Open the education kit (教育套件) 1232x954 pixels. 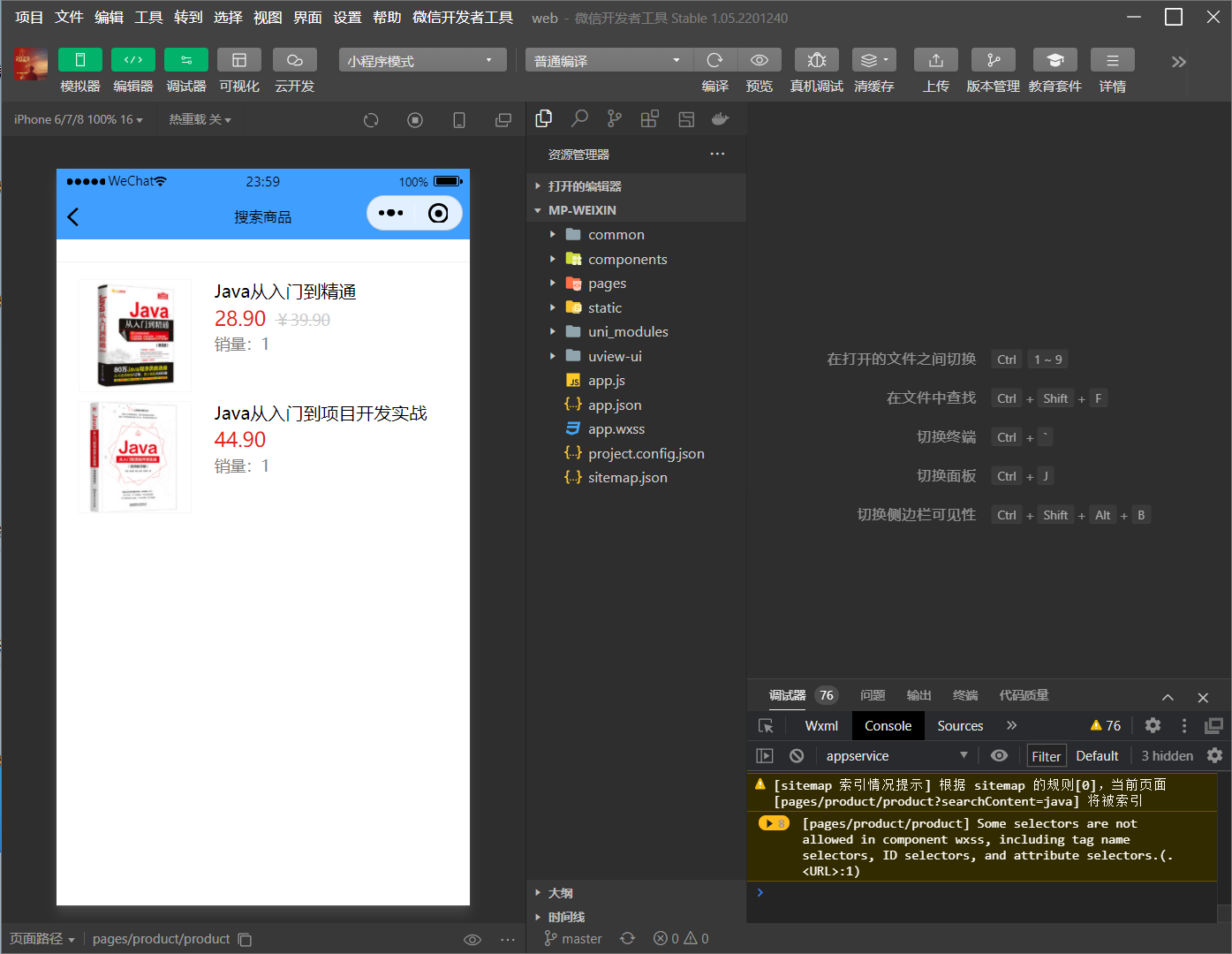(x=1055, y=60)
